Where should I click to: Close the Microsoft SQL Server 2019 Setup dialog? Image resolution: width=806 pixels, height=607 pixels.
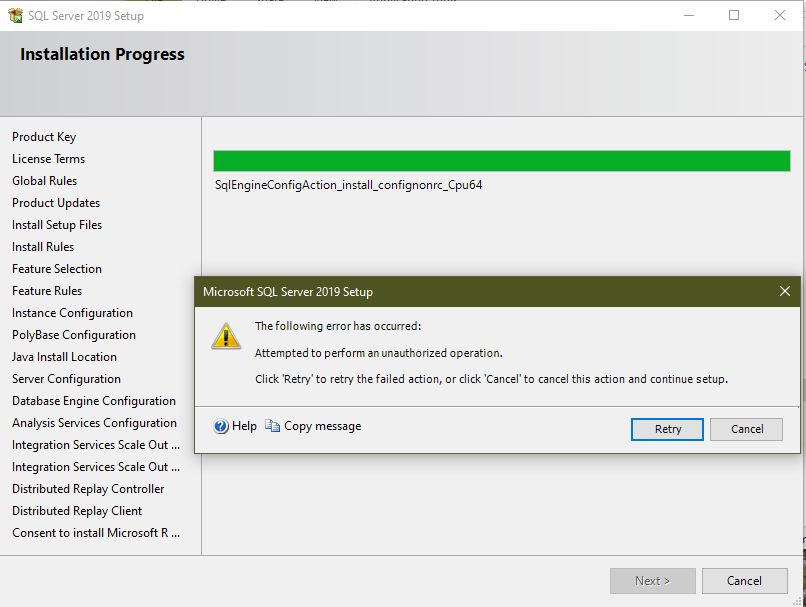tap(784, 291)
